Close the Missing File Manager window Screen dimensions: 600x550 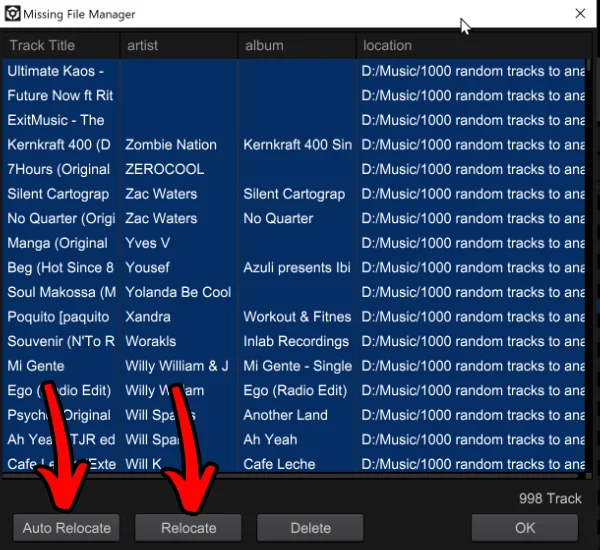coord(580,14)
